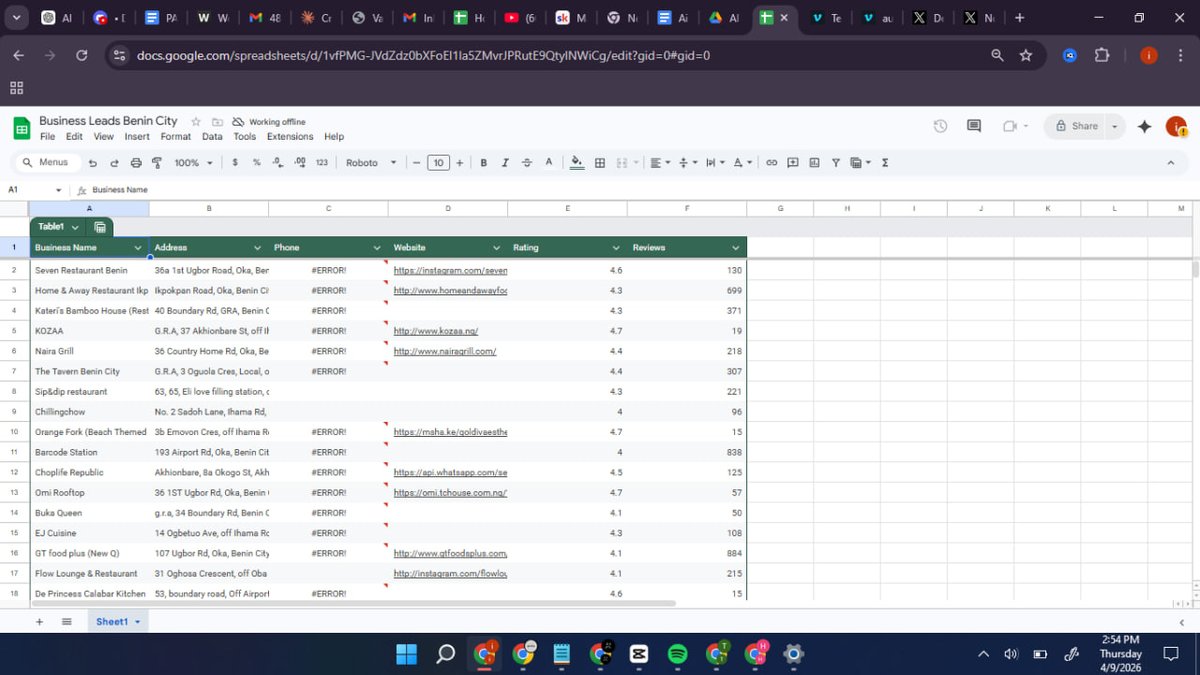Image resolution: width=1200 pixels, height=675 pixels.
Task: Star the Business Leads Benin City document
Action: [196, 121]
